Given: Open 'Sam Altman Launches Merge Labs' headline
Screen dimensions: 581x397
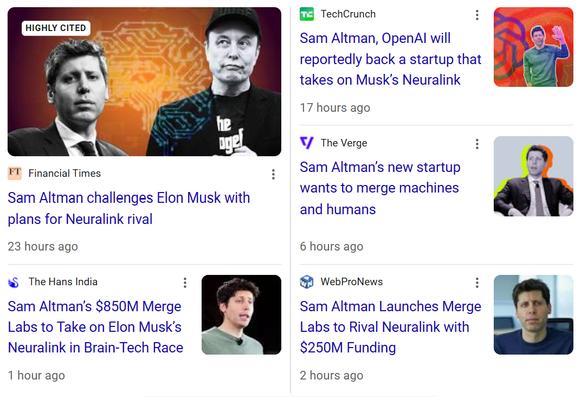Looking at the screenshot, I should (x=390, y=327).
